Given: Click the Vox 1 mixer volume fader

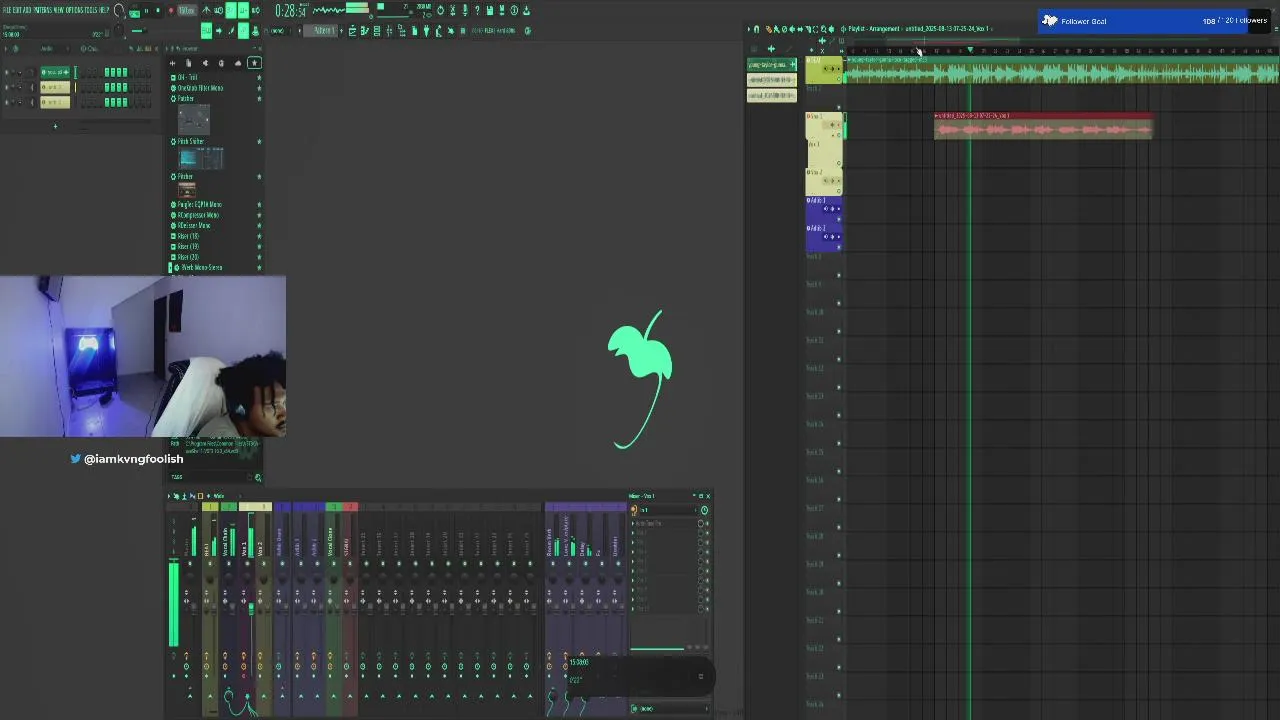Looking at the screenshot, I should point(251,608).
